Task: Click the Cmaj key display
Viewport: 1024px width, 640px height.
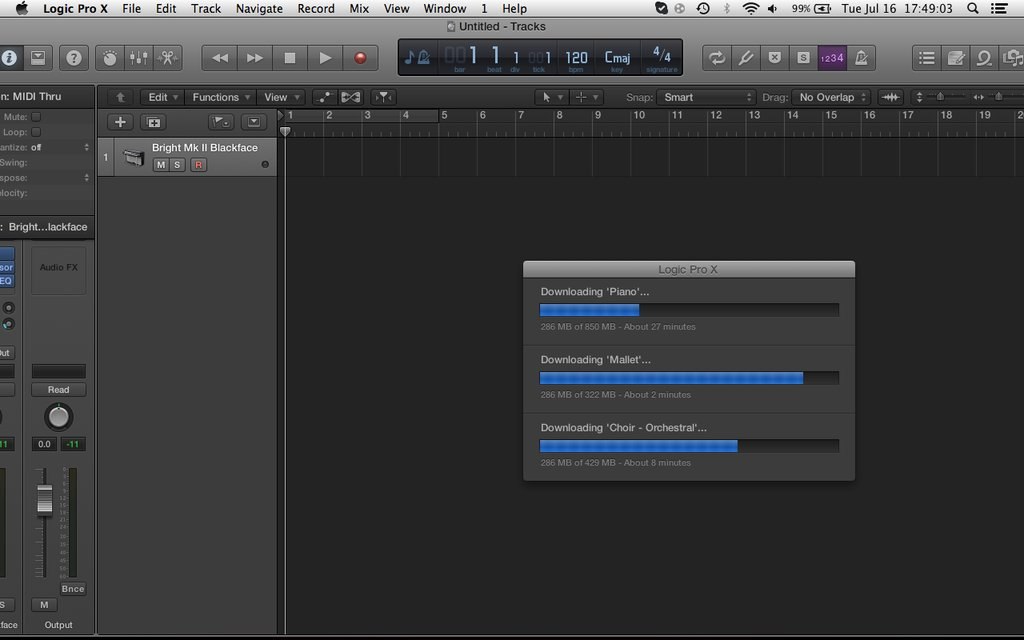Action: (617, 58)
